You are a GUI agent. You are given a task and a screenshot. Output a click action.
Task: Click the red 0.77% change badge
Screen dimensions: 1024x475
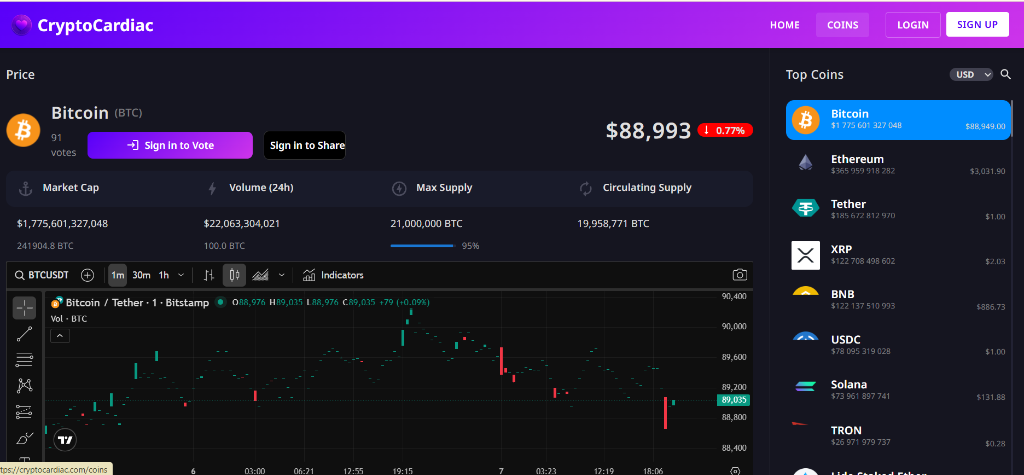[725, 130]
